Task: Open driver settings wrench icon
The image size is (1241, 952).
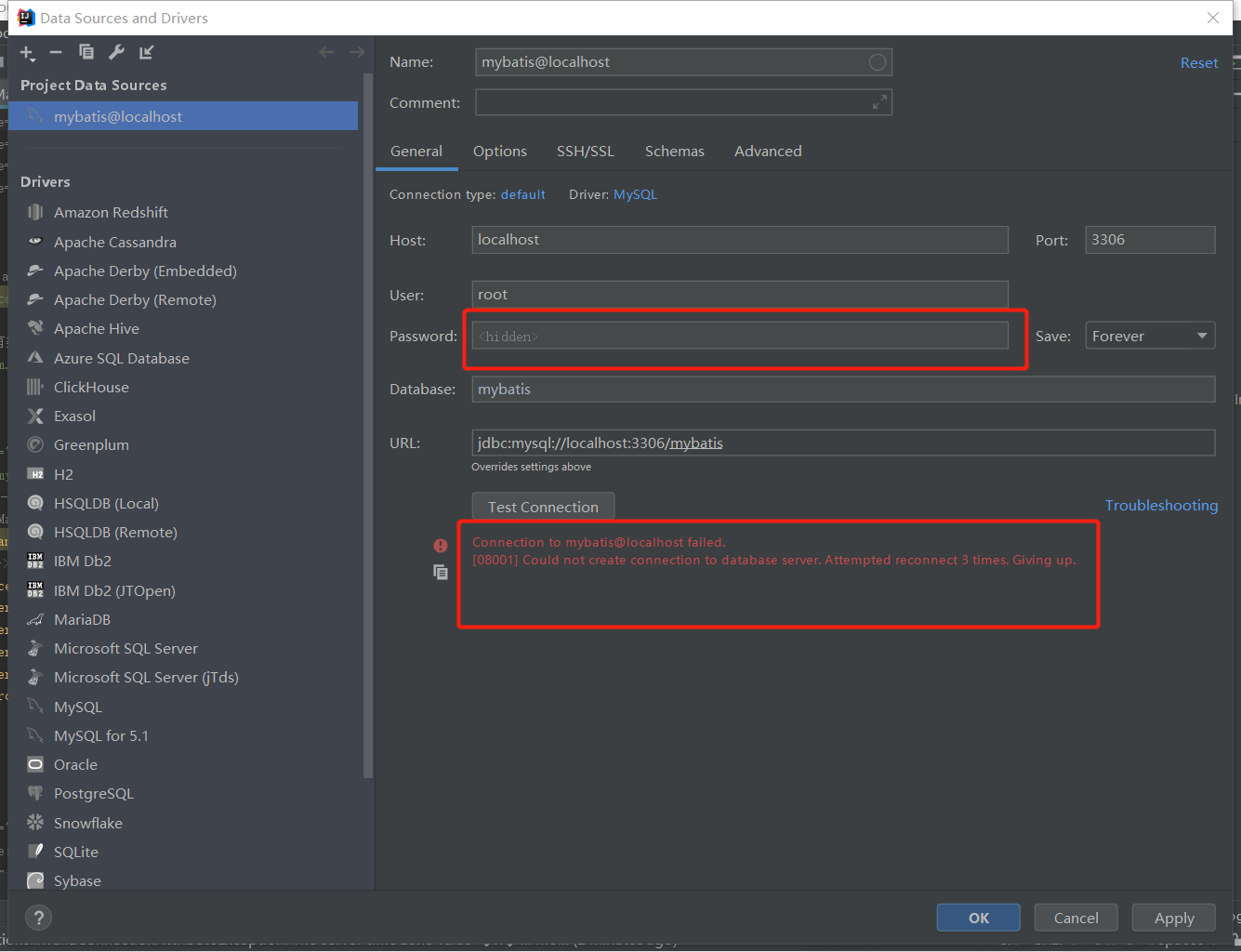Action: pos(116,52)
